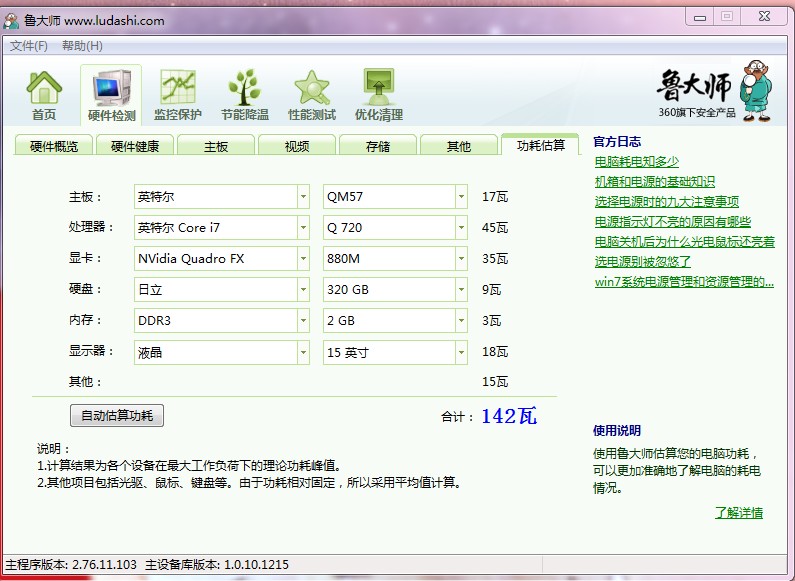The image size is (795, 581).
Task: Minimize the 鲁大师 window
Action: [700, 17]
